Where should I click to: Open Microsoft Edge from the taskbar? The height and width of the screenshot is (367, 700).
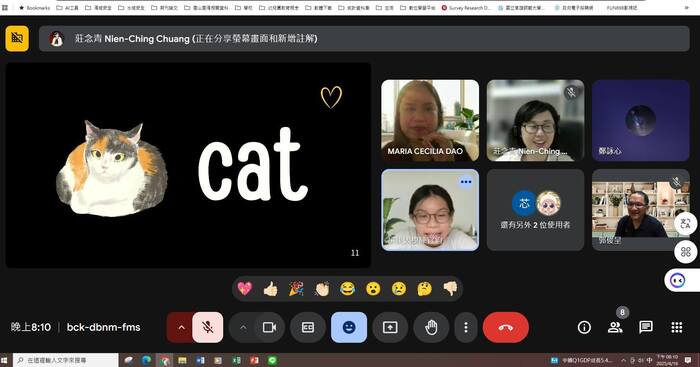(146, 360)
